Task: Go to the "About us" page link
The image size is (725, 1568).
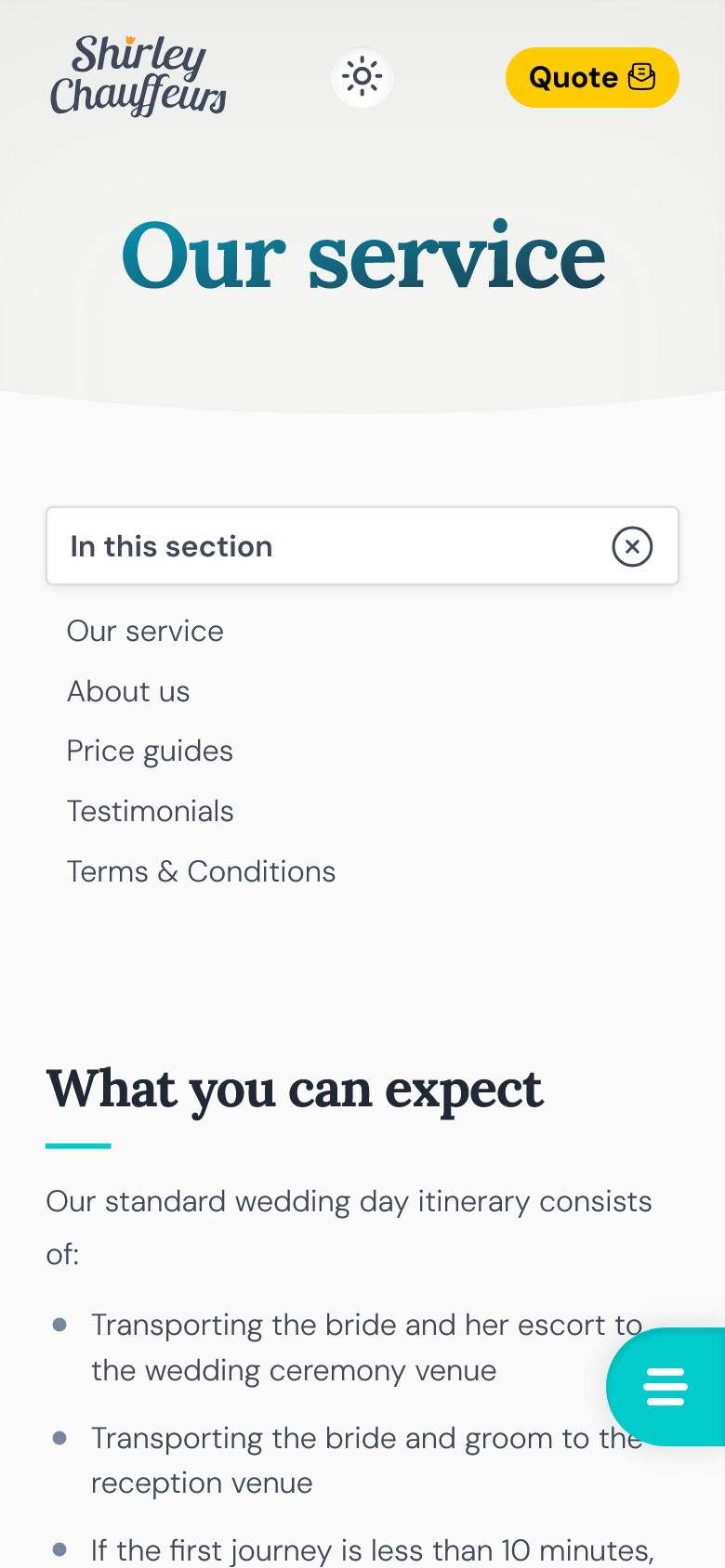Action: (128, 692)
